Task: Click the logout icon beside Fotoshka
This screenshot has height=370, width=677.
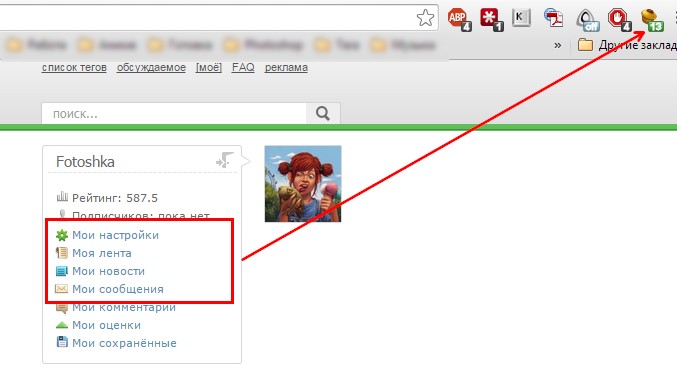Action: 225,160
